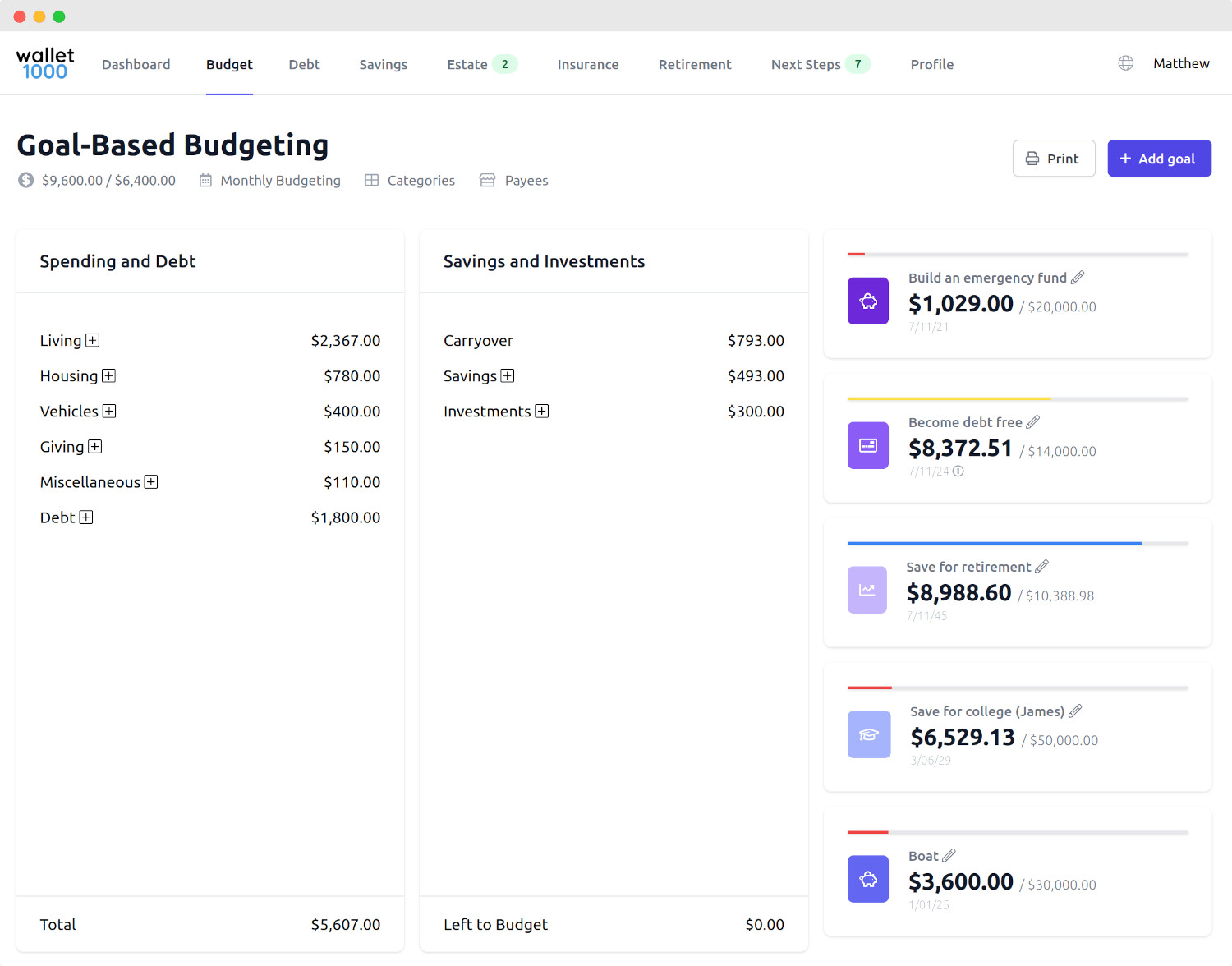The height and width of the screenshot is (966, 1232).
Task: Expand the Miscellaneous category
Action: [x=151, y=481]
